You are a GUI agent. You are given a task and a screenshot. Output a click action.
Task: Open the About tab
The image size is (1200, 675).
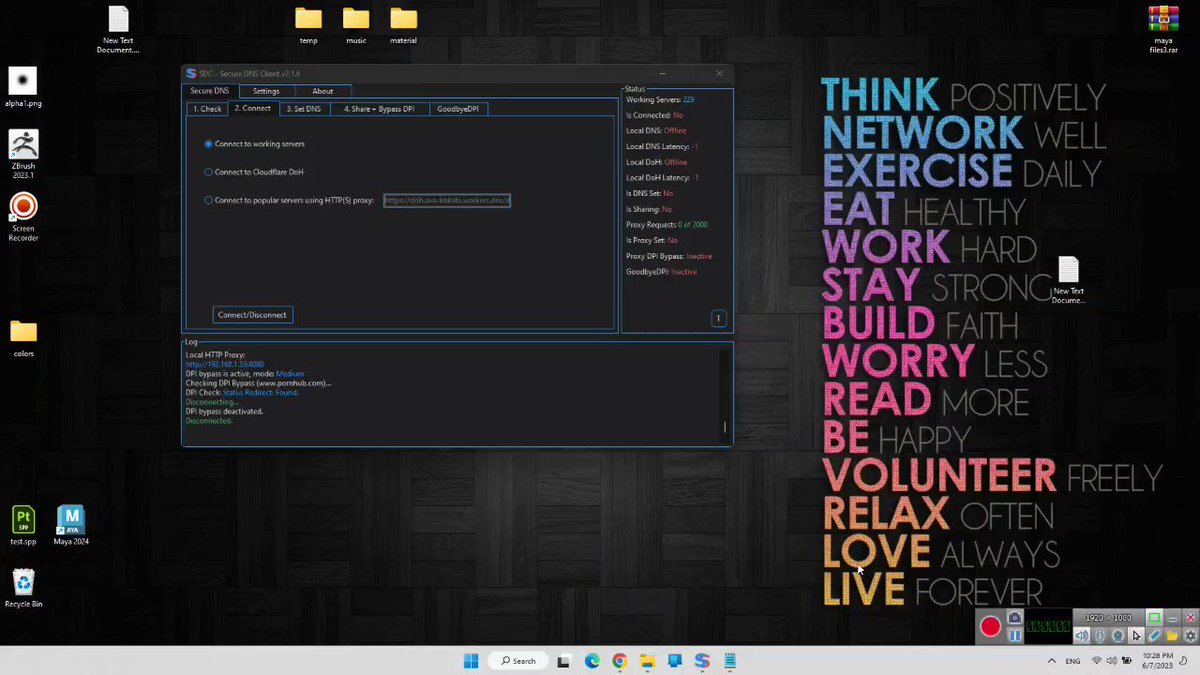click(x=322, y=91)
